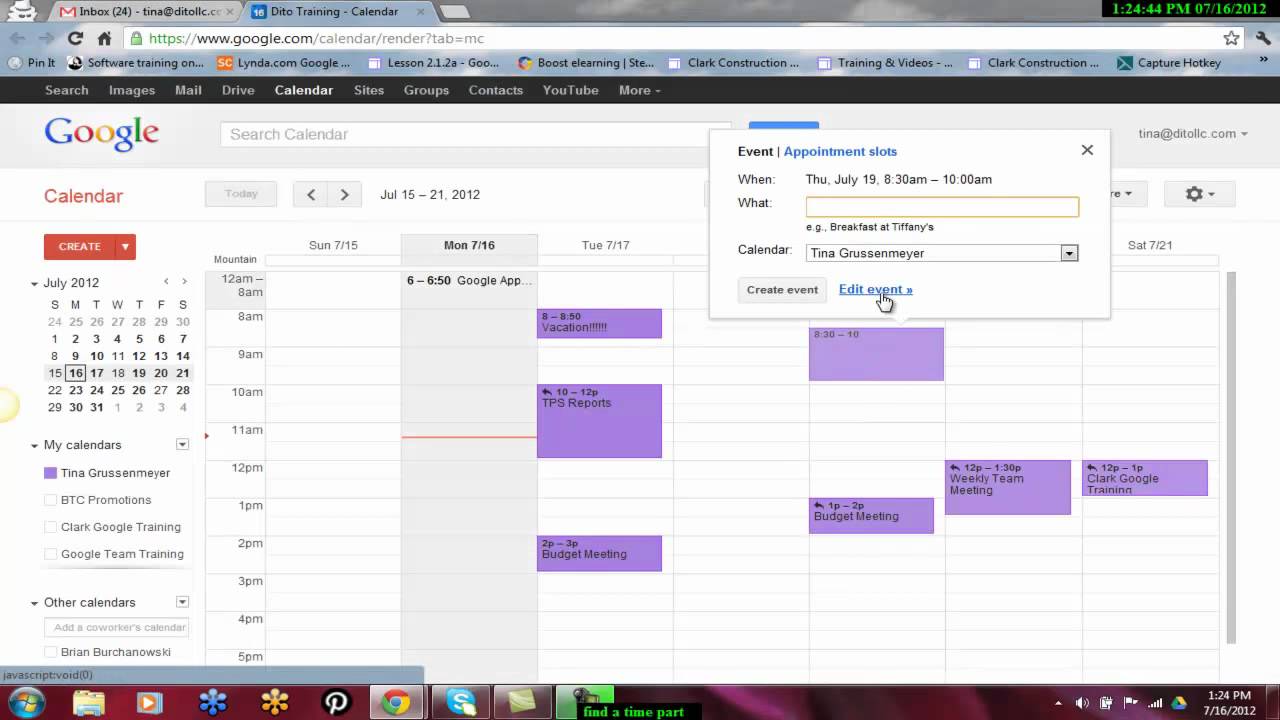
Task: Collapse the My calendars section
Action: tap(34, 445)
